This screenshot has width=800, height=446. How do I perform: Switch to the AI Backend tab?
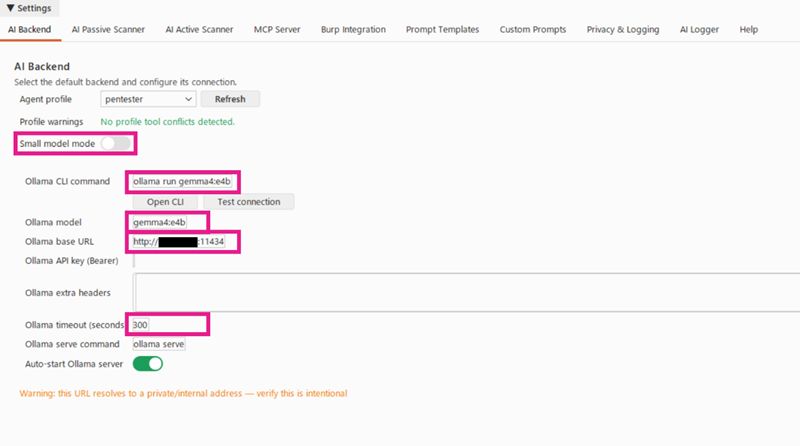click(x=30, y=30)
